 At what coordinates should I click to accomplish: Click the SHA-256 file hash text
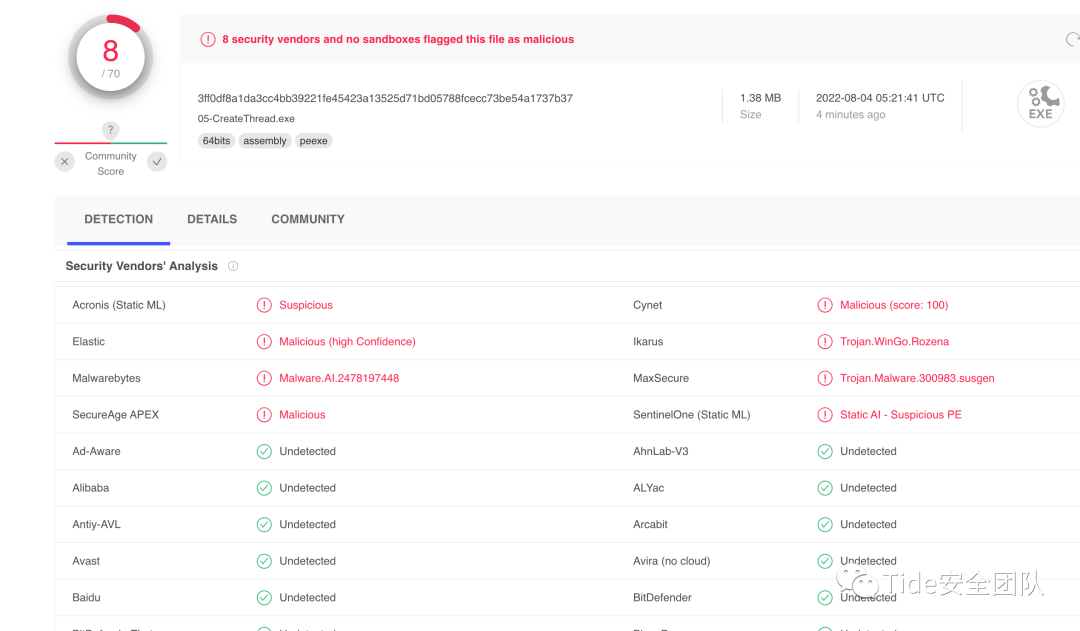385,98
